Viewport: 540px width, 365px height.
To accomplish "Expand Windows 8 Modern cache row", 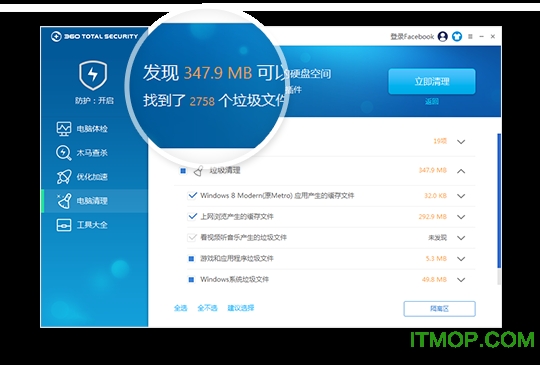I will (x=461, y=196).
